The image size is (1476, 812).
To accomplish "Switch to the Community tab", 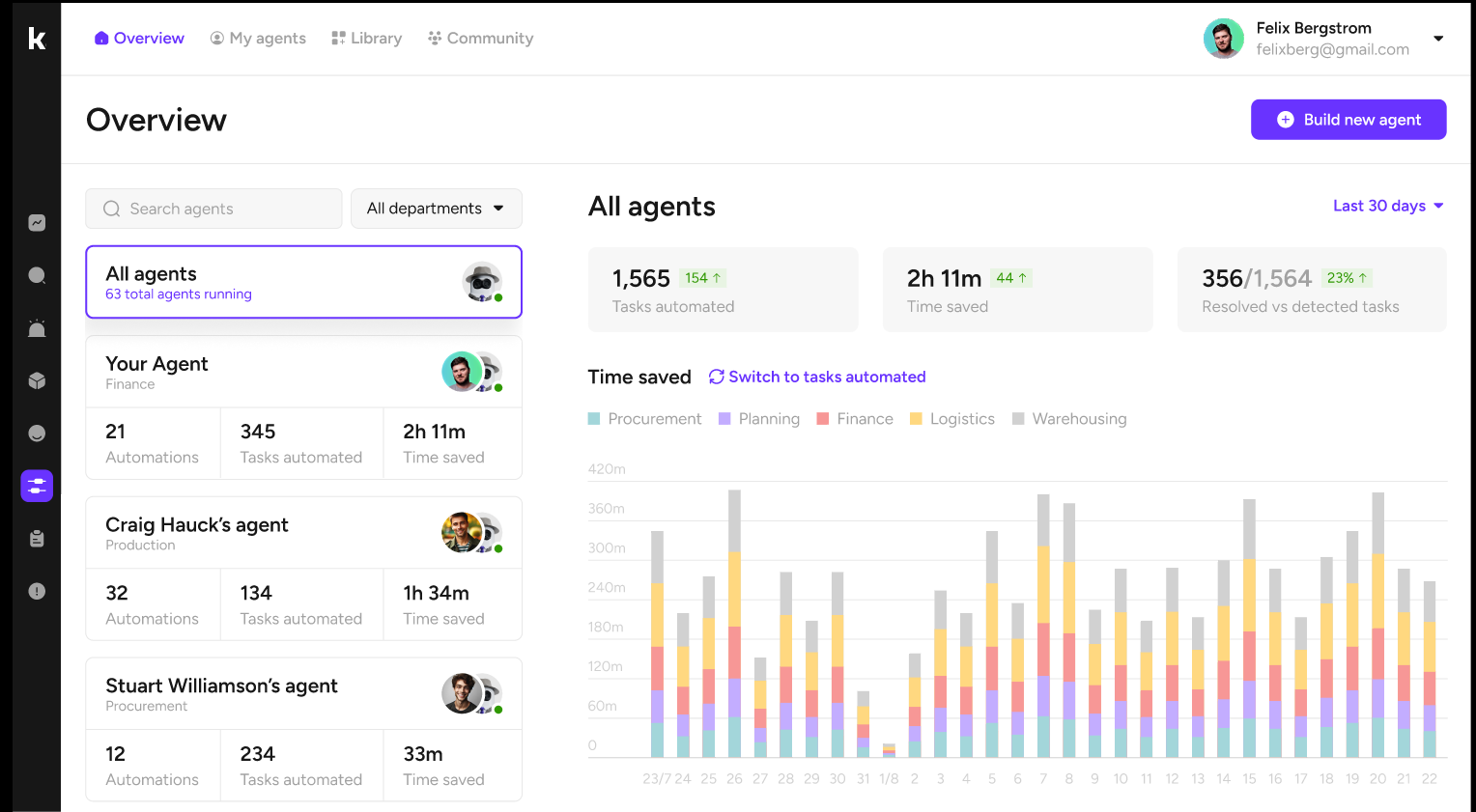I will click(x=480, y=39).
